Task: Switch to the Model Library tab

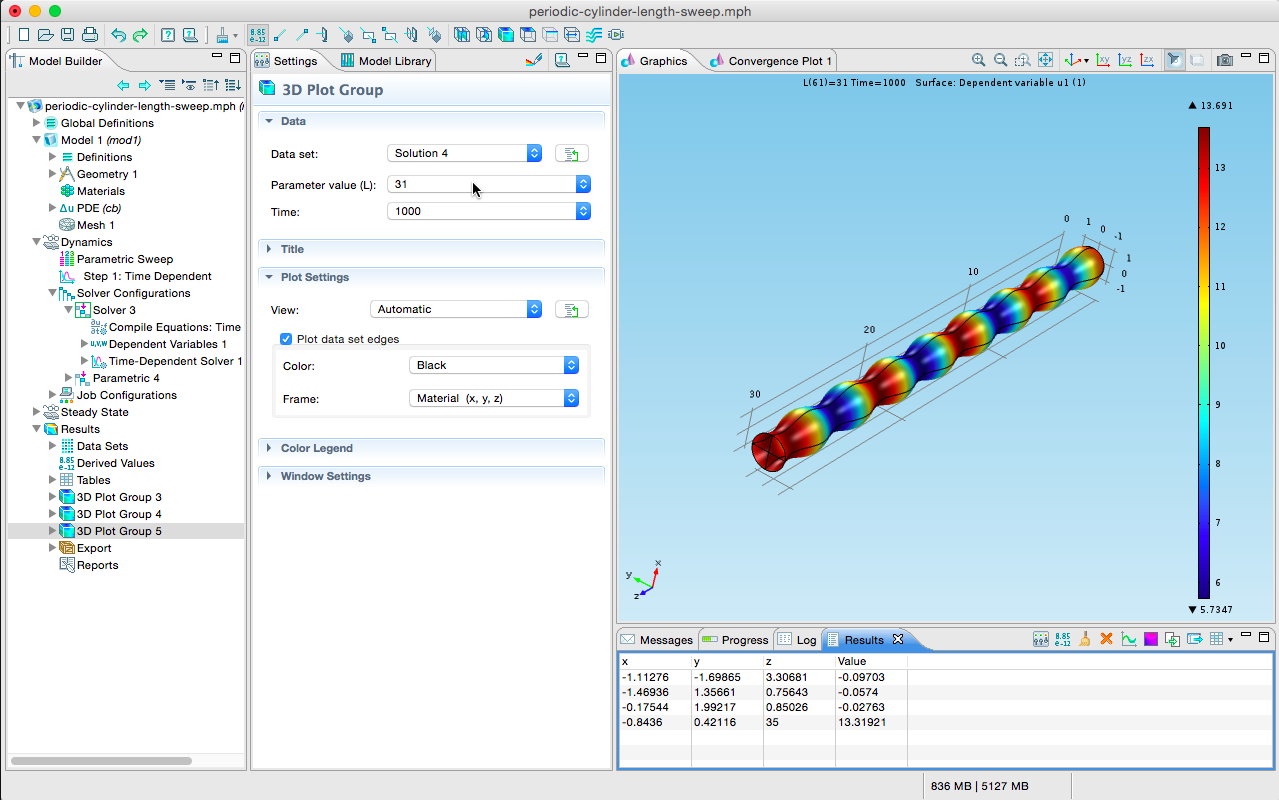Action: pos(386,60)
